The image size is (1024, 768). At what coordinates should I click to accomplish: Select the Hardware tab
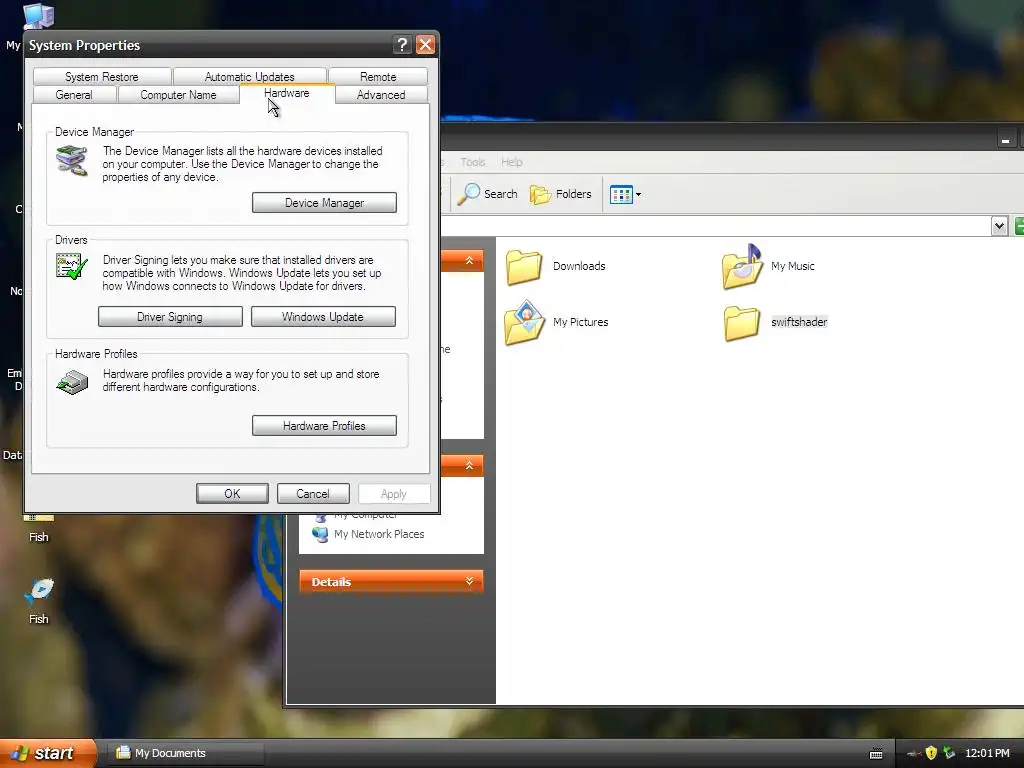point(287,93)
